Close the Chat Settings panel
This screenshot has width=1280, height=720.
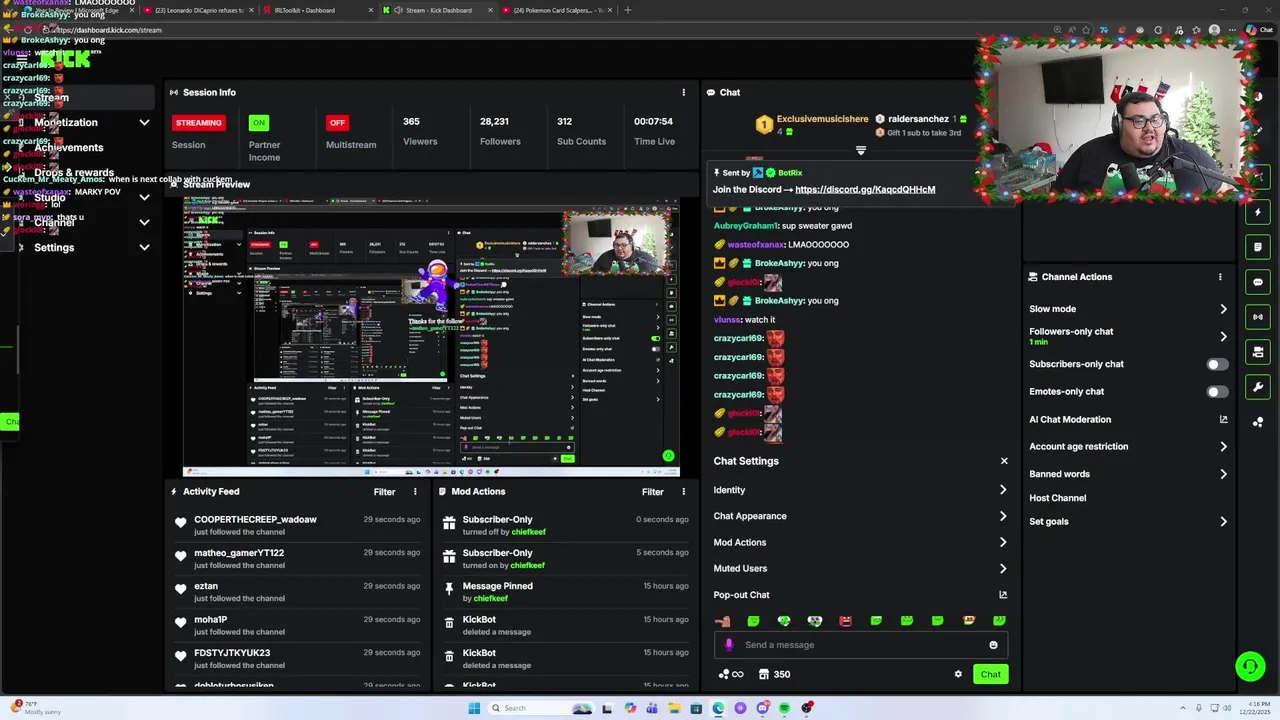1004,461
